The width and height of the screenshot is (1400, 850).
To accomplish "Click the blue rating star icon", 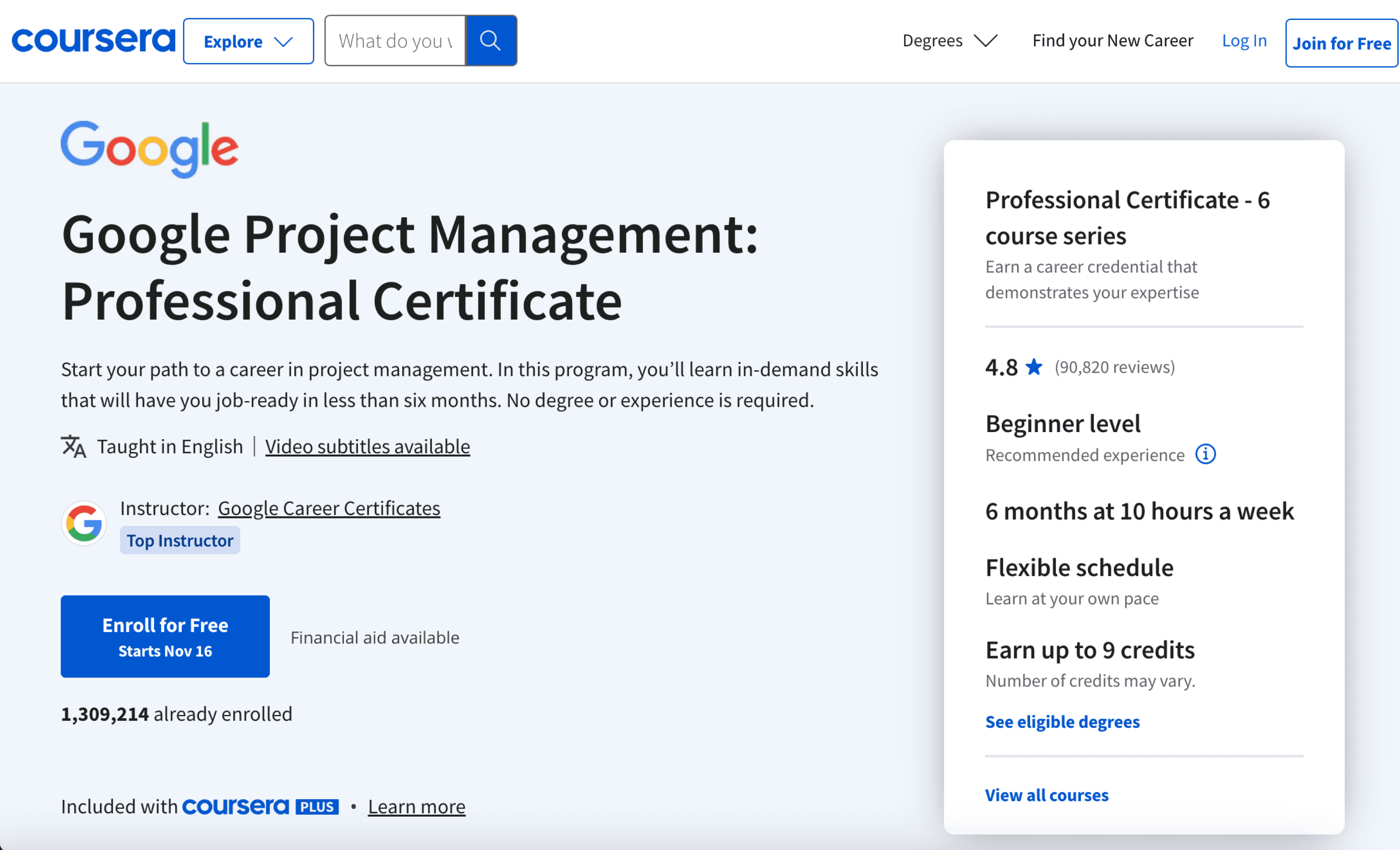I will coord(1034,367).
